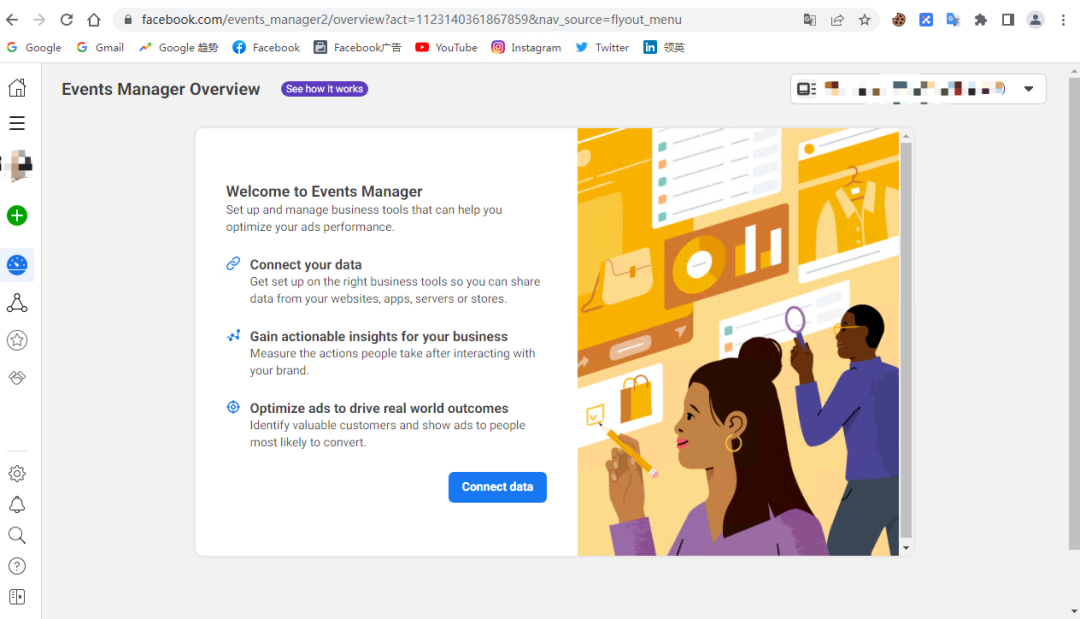Open the Chrome three-dot menu
The height and width of the screenshot is (619, 1080).
click(x=1063, y=20)
